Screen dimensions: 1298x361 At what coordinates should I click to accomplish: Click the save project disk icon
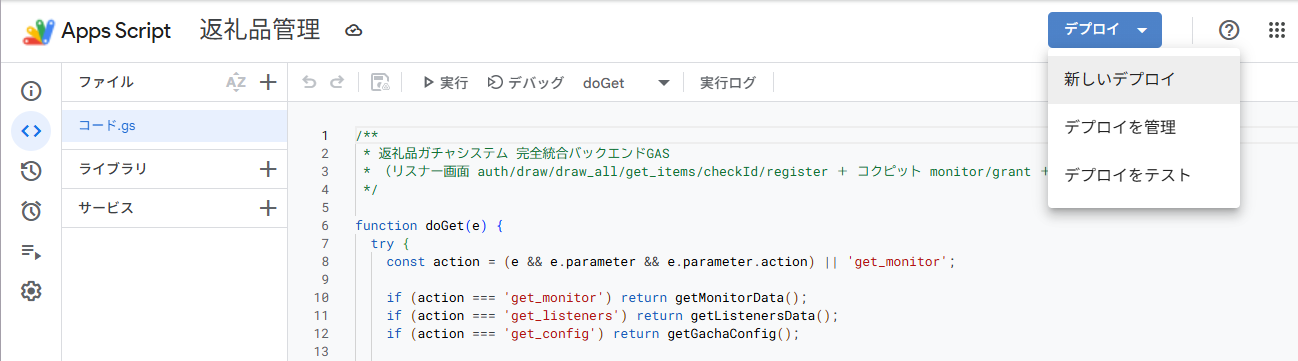tap(380, 83)
